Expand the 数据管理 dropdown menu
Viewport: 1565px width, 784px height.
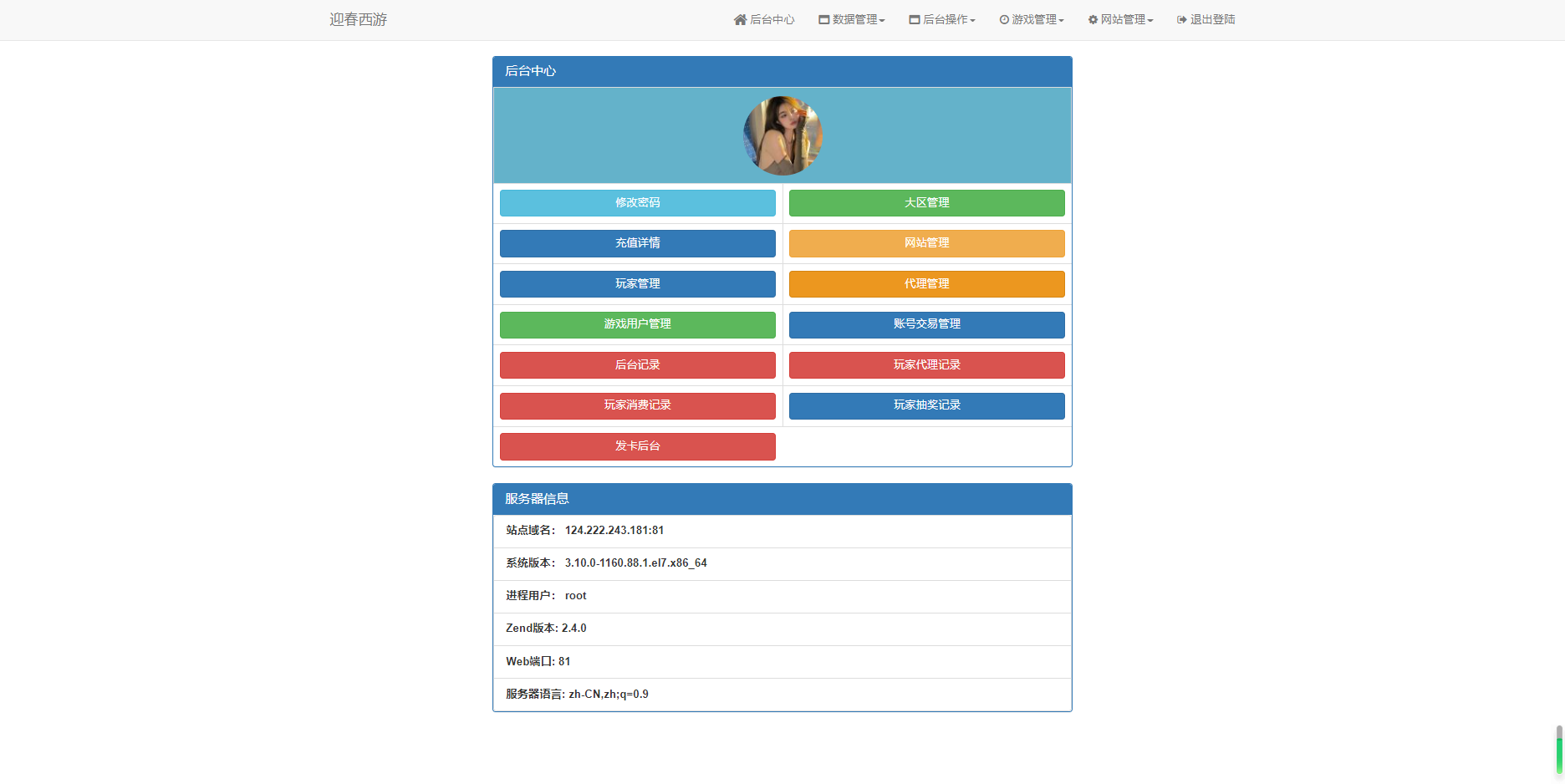click(882, 20)
